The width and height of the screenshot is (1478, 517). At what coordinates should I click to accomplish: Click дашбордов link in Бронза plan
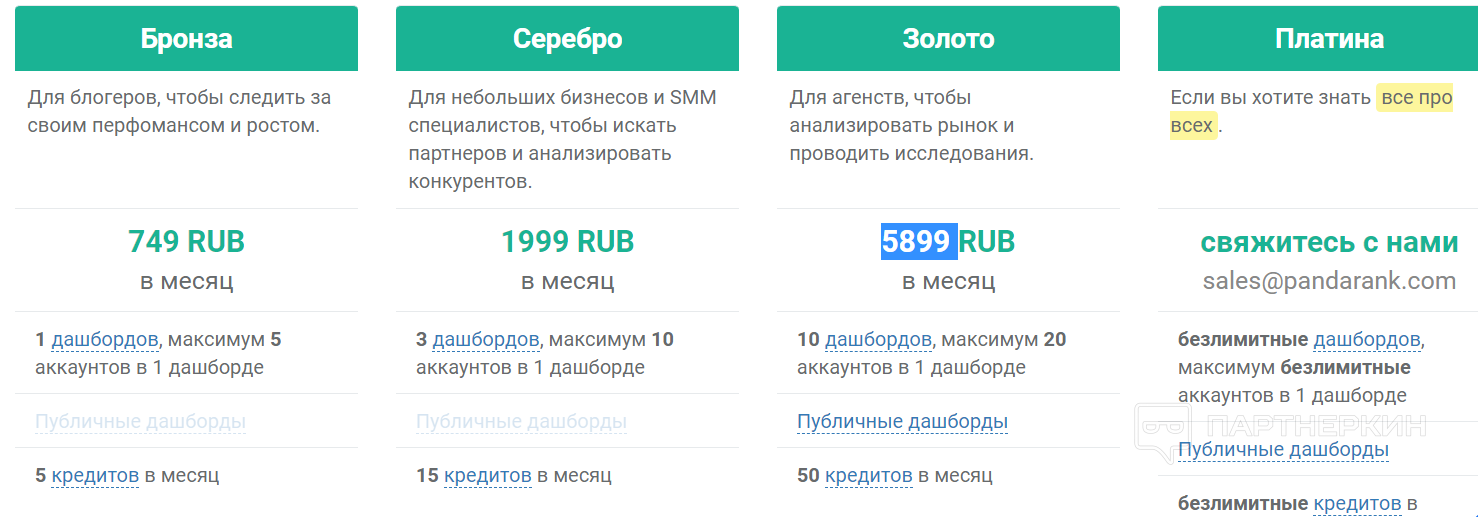tap(104, 340)
